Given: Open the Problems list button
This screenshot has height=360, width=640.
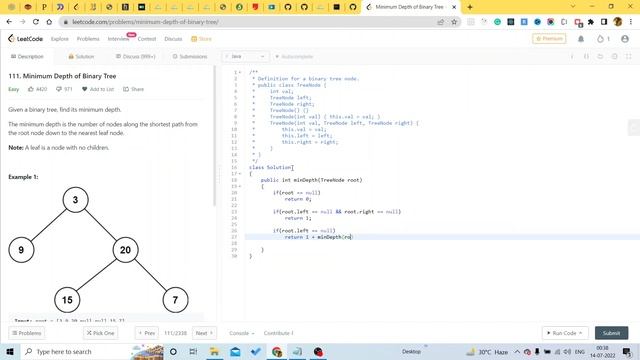Looking at the screenshot, I should coord(27,333).
